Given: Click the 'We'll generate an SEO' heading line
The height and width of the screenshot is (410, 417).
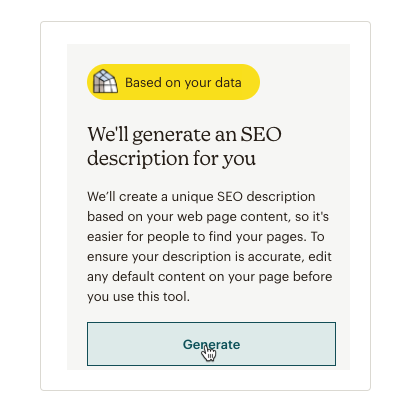Looking at the screenshot, I should click(184, 135).
